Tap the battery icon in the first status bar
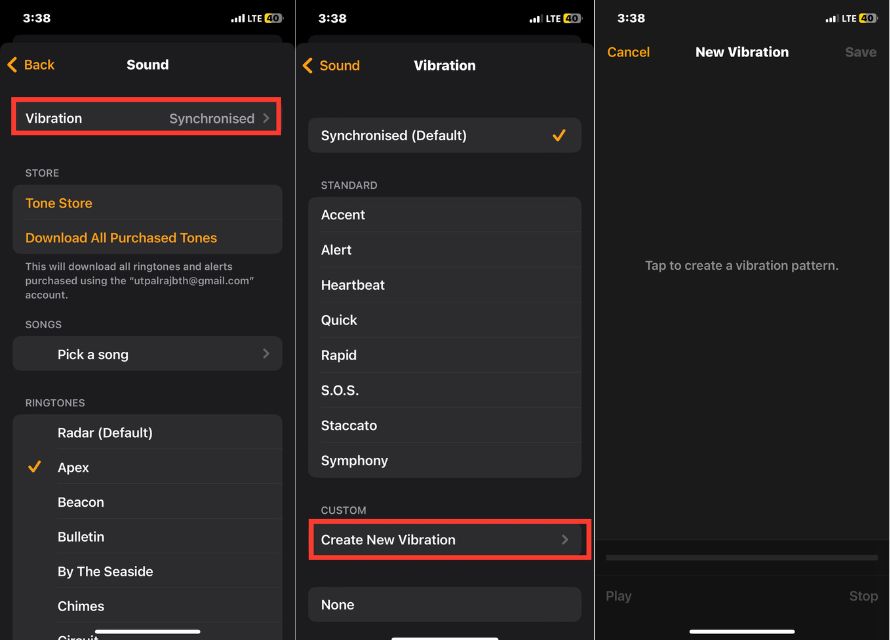The width and height of the screenshot is (890, 640). tap(273, 18)
